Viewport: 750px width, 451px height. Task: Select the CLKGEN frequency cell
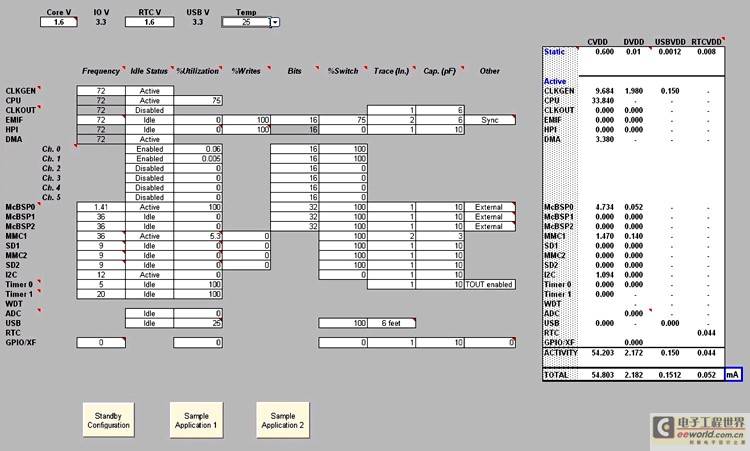pos(101,91)
